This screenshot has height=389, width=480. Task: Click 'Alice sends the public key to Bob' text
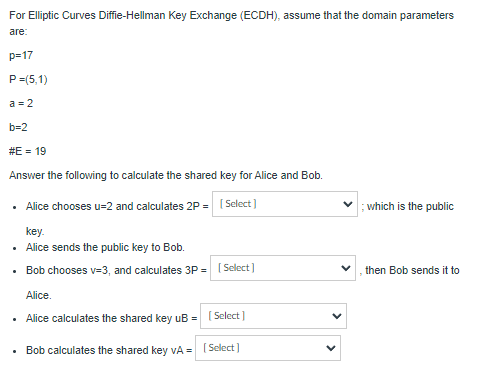(x=105, y=247)
